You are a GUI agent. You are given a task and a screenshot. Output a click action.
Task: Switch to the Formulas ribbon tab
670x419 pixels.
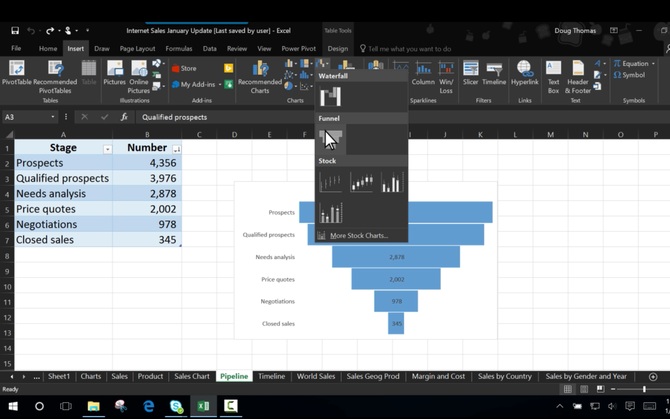[179, 48]
